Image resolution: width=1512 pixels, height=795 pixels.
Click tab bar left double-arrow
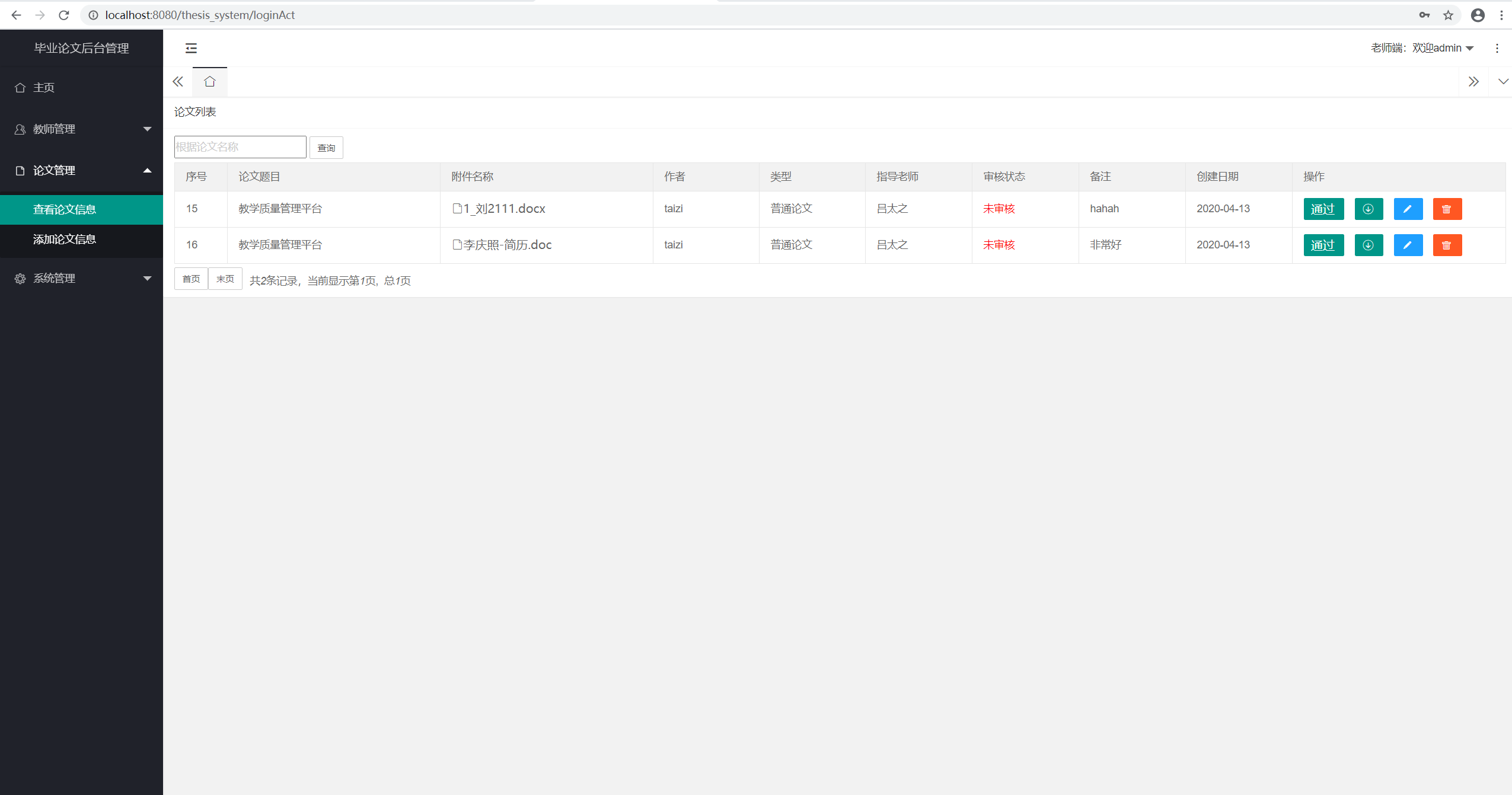coord(178,82)
